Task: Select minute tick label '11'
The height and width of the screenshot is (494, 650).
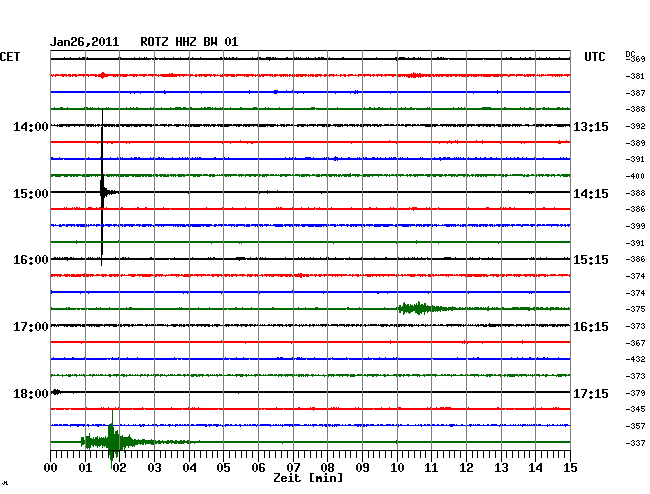Action: click(x=431, y=467)
